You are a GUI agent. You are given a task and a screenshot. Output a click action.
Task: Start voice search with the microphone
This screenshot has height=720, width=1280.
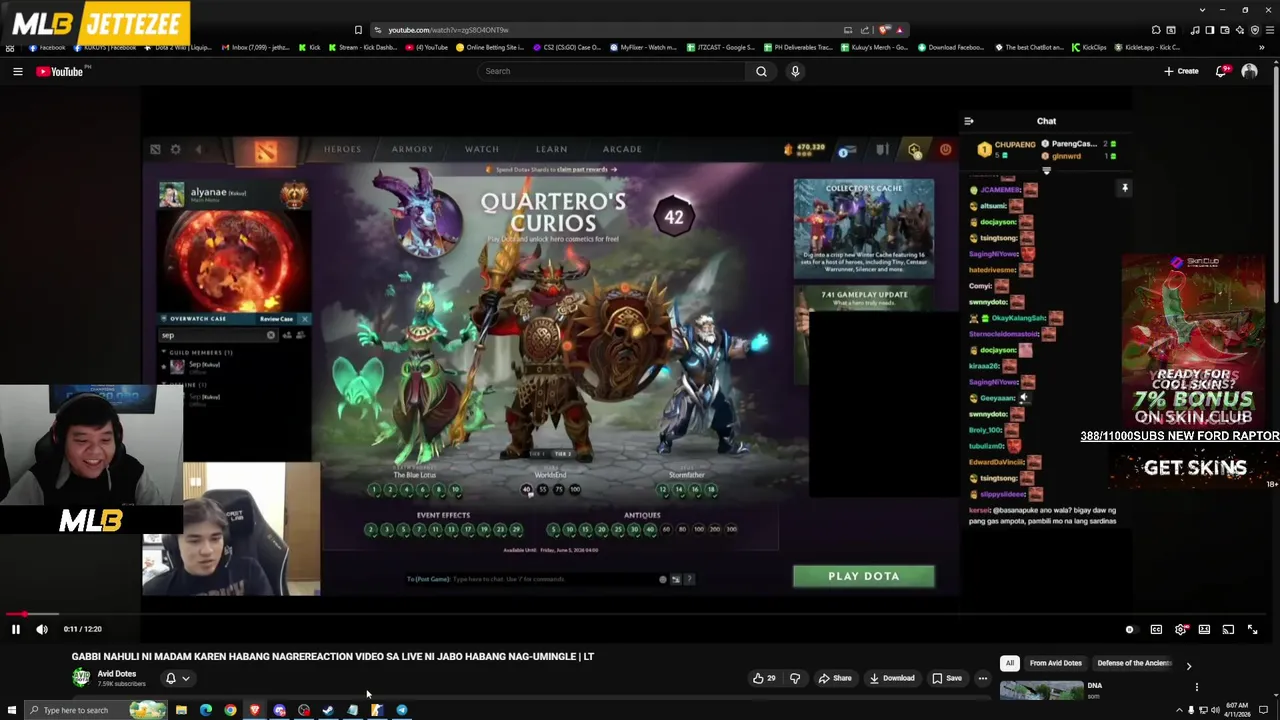(x=795, y=71)
